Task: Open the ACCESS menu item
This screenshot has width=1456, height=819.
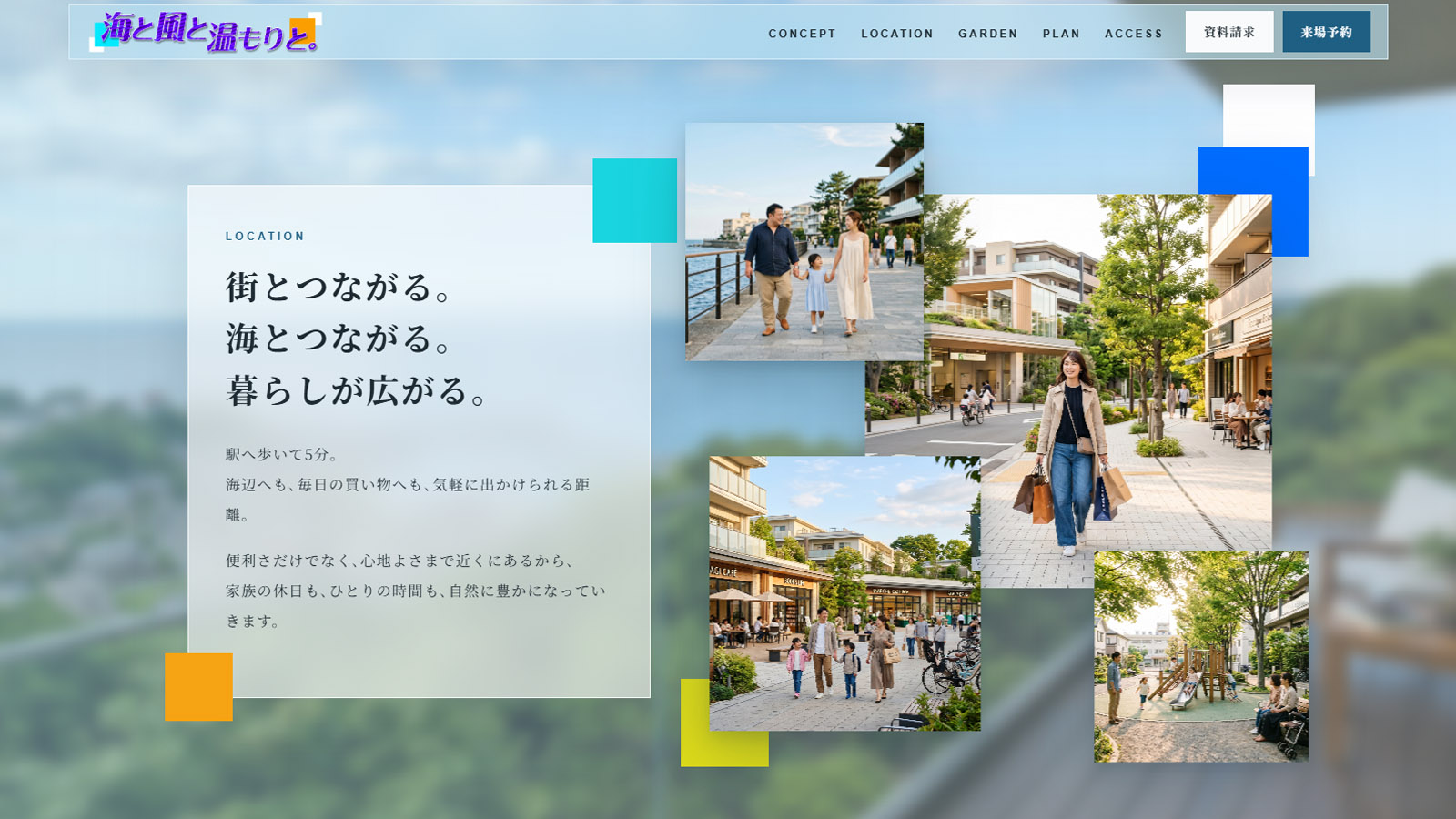Action: 1134,34
